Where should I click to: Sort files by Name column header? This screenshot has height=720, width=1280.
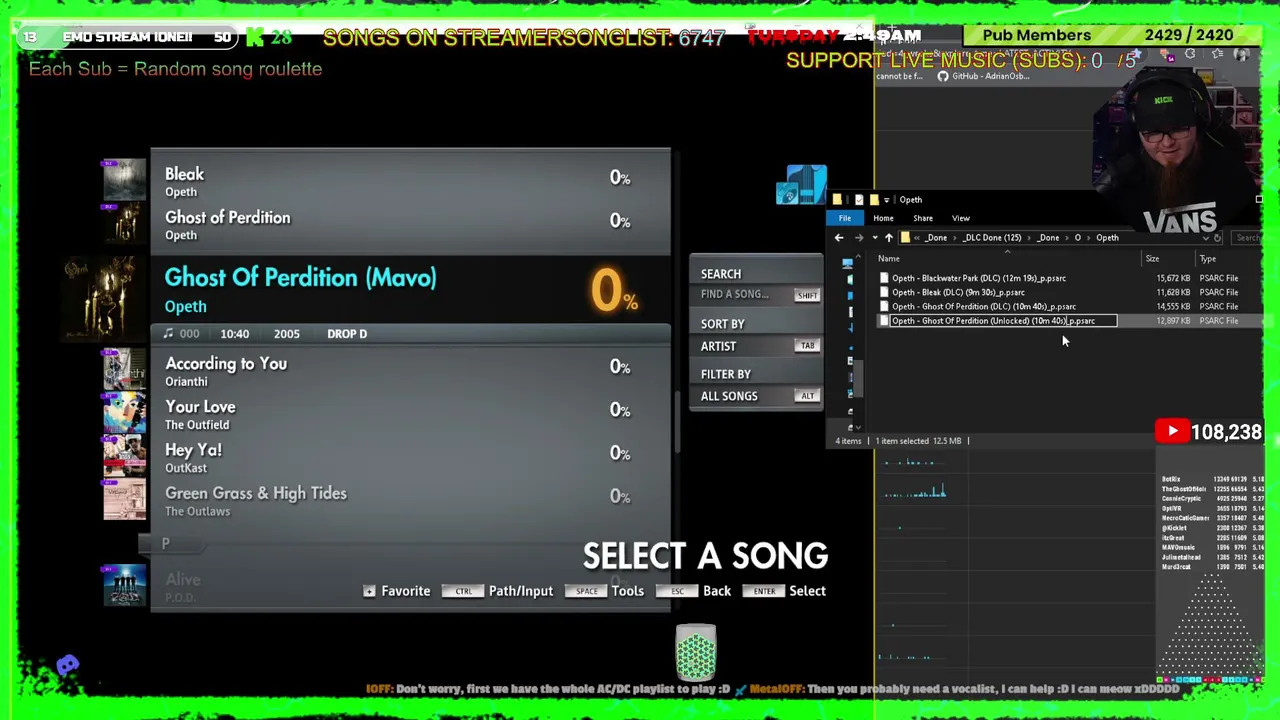(889, 259)
